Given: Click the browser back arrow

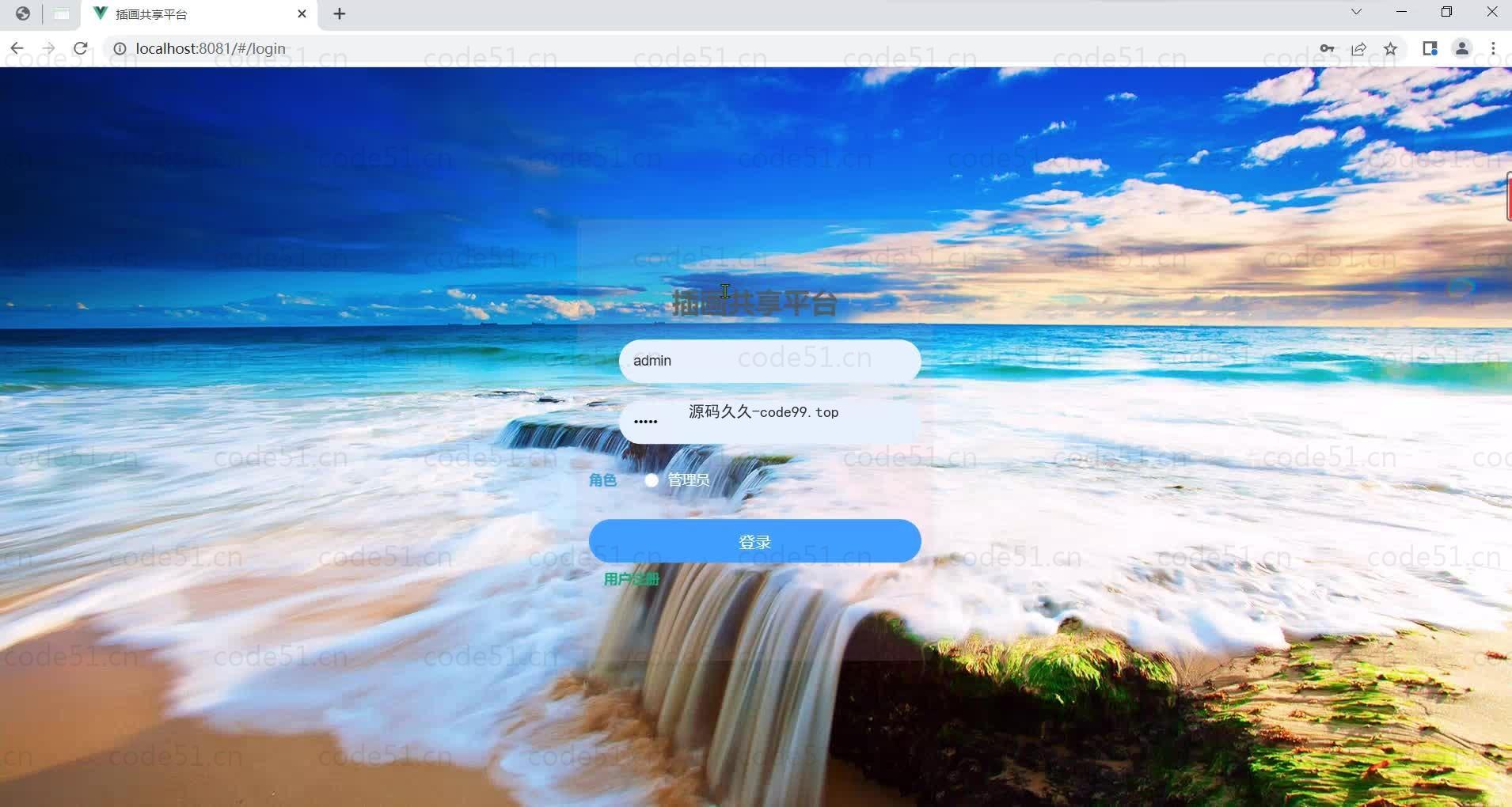Looking at the screenshot, I should pyautogui.click(x=17, y=49).
